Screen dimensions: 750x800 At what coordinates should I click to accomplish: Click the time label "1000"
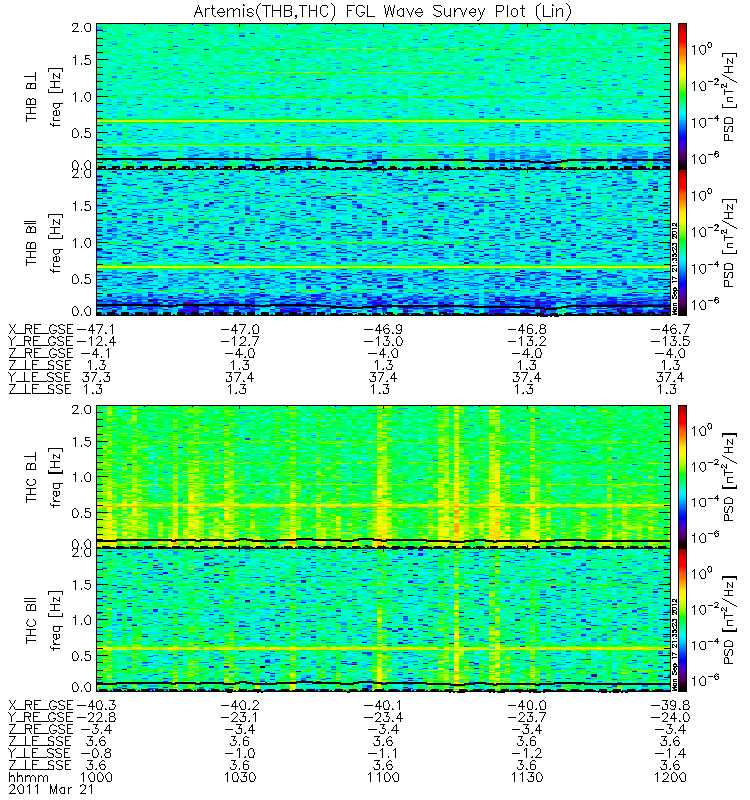point(96,778)
